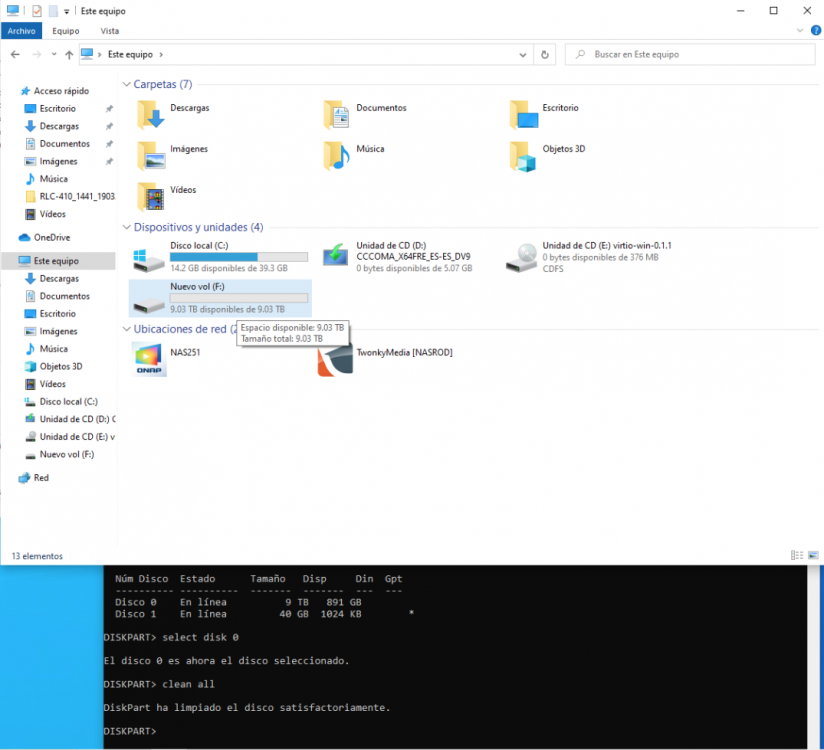Open pinned Imágenes under Acceso rápido
Screen dimensions: 824x750
58,161
